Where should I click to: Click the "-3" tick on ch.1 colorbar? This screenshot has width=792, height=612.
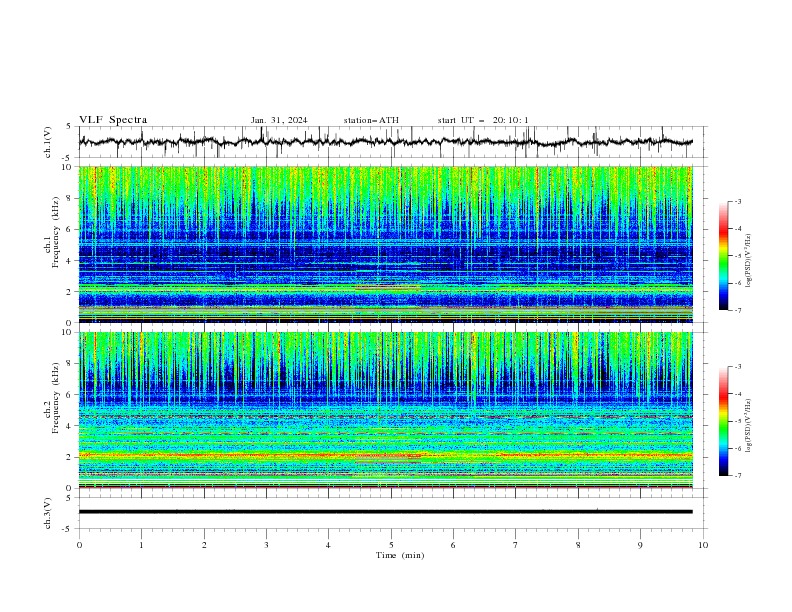[x=738, y=201]
